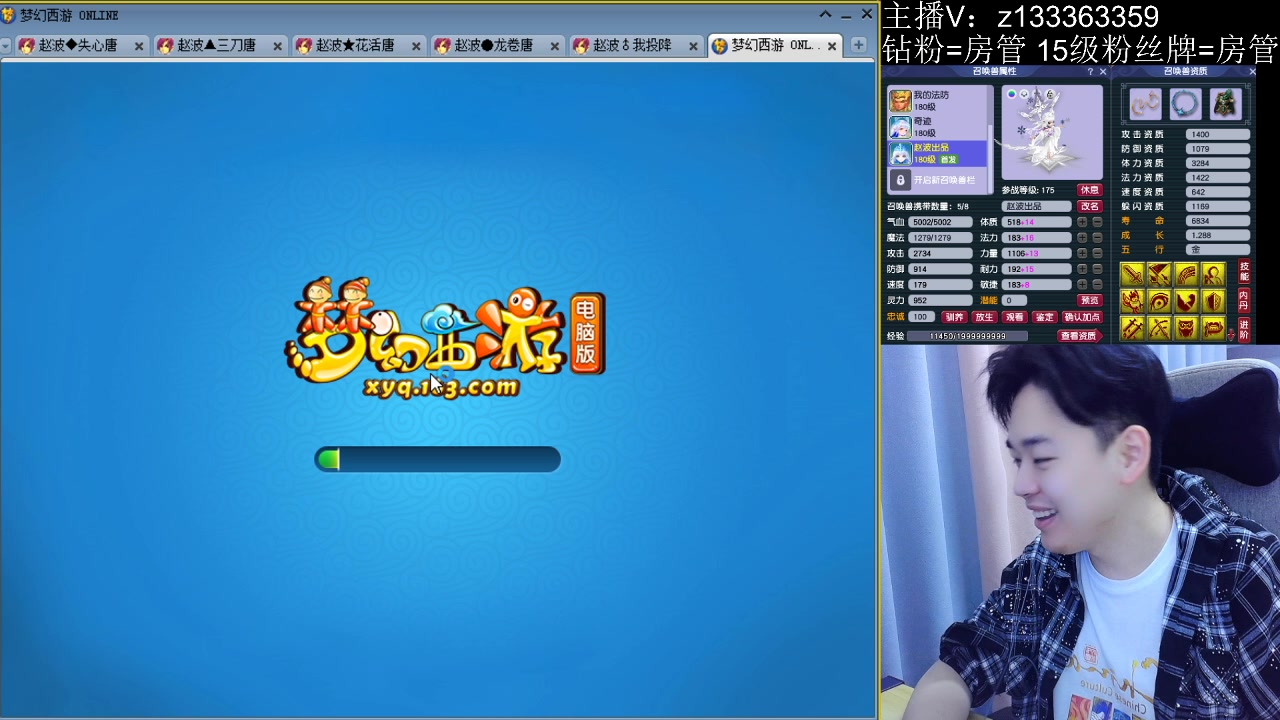Image resolution: width=1280 pixels, height=720 pixels.
Task: Switch to the 赵波★花活唐 tab
Action: pos(356,45)
